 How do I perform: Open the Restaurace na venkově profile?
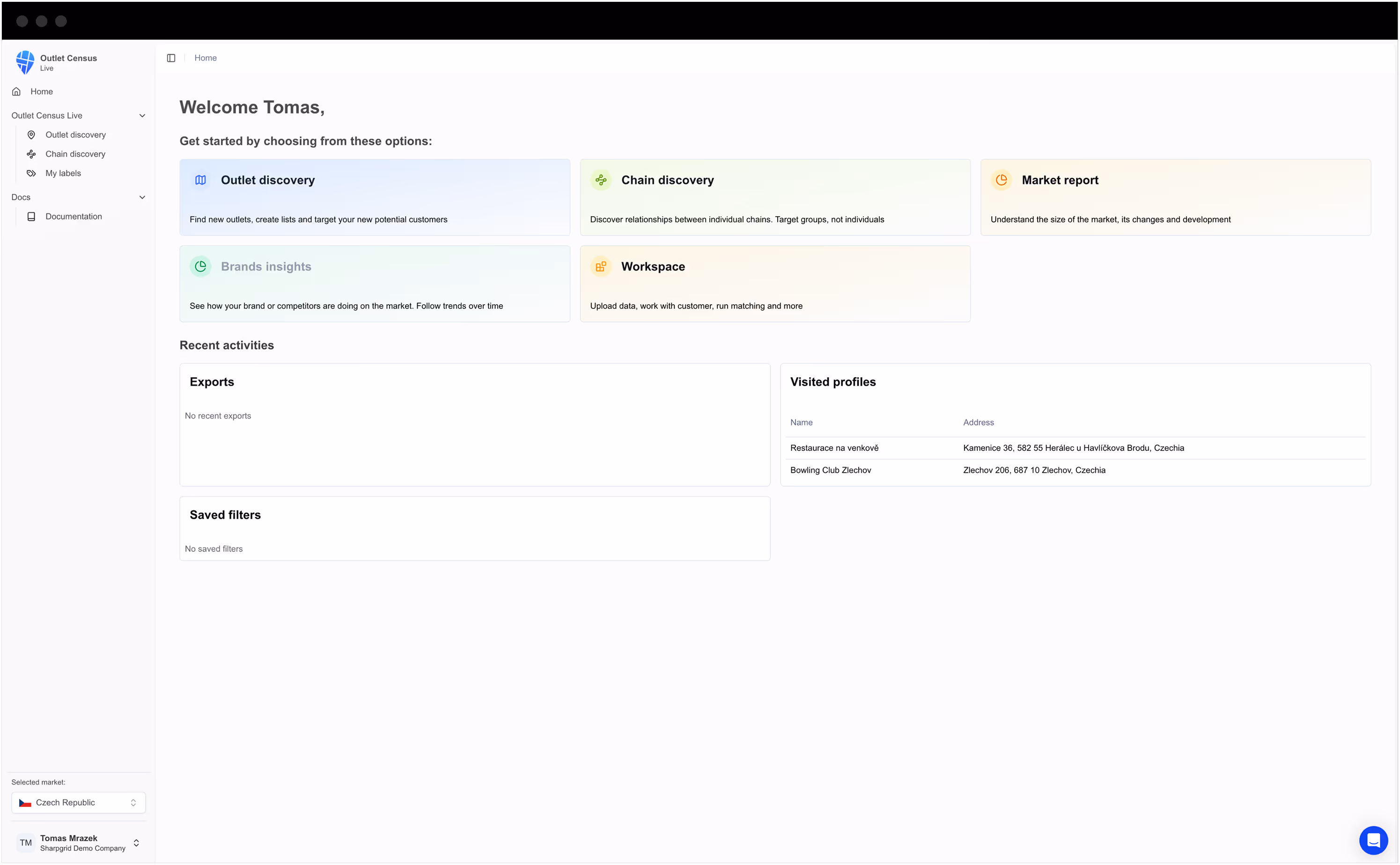tap(833, 447)
